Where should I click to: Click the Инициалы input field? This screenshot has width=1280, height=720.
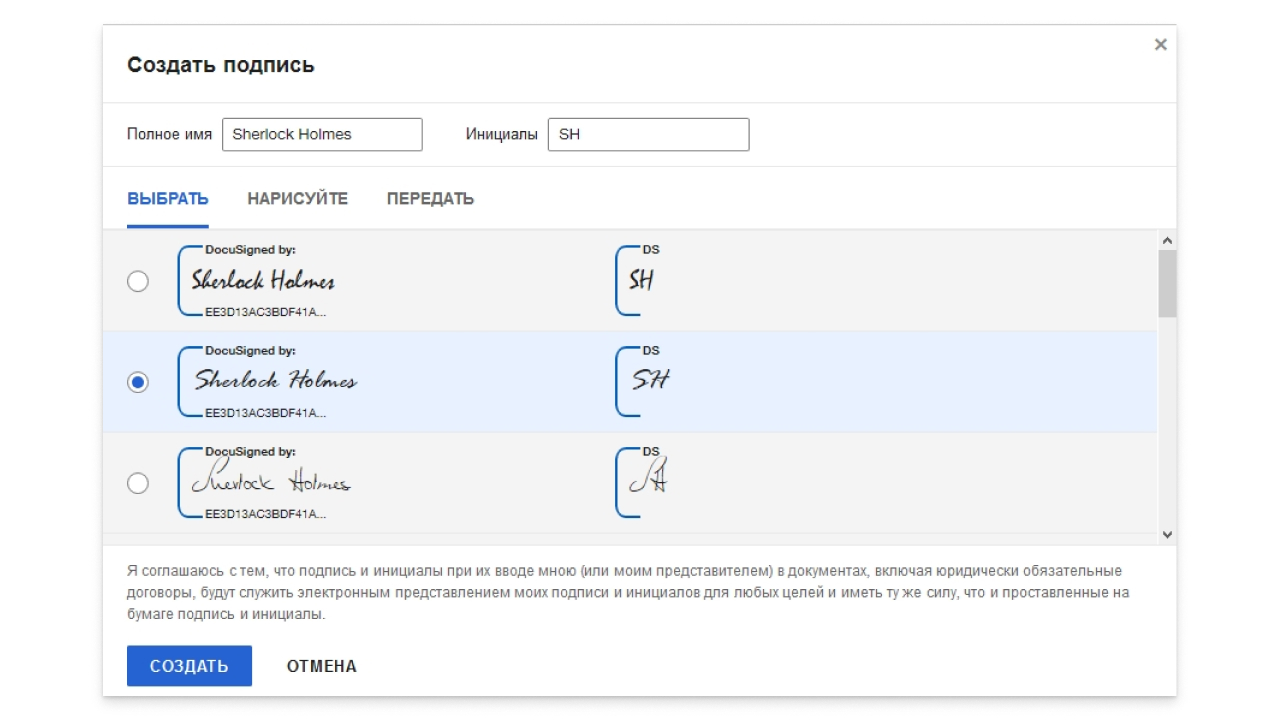[x=648, y=134]
